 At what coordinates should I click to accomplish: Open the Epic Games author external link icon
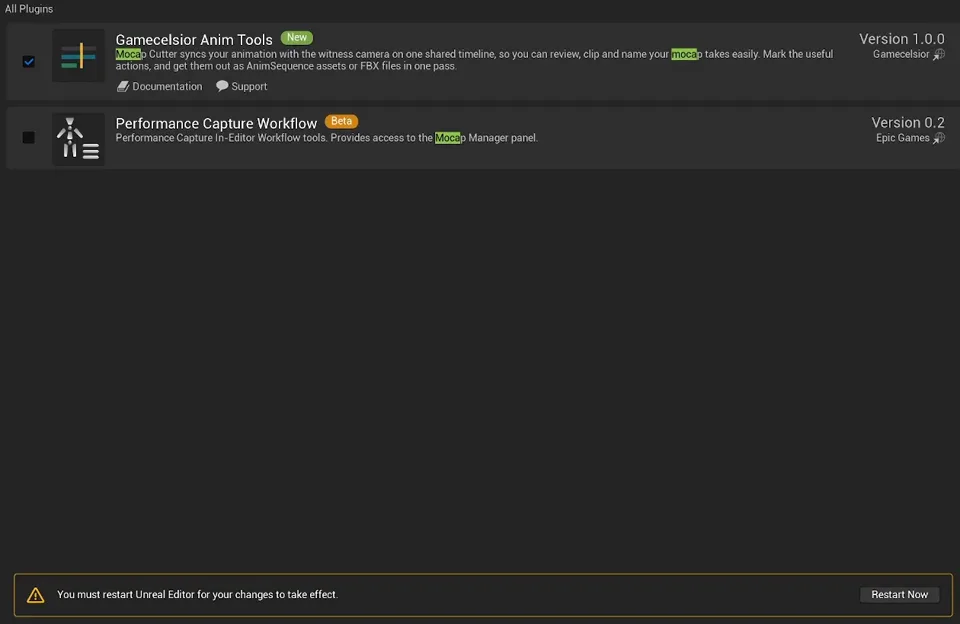[939, 138]
